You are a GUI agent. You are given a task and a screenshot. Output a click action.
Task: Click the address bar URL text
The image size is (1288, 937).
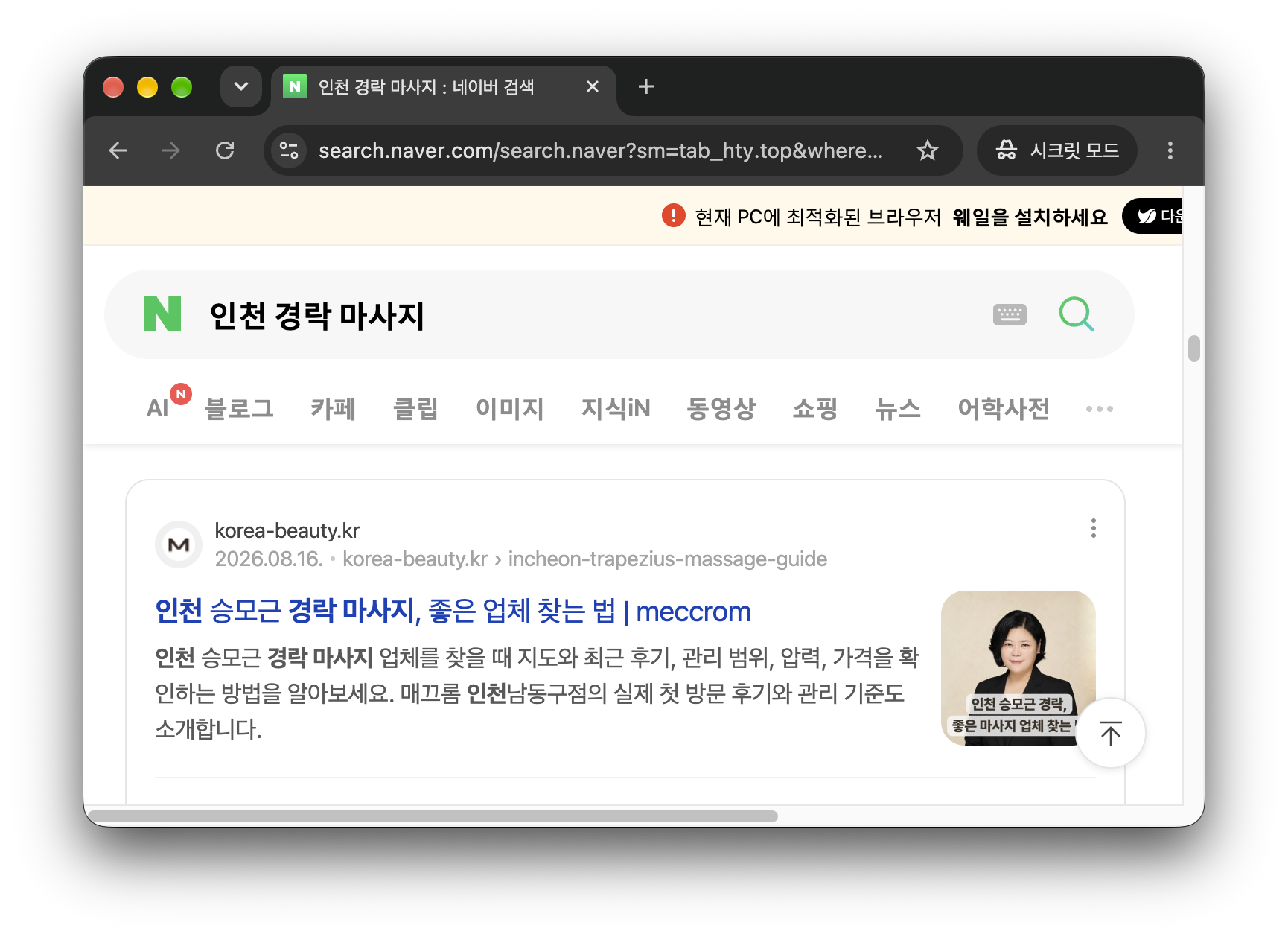601,151
